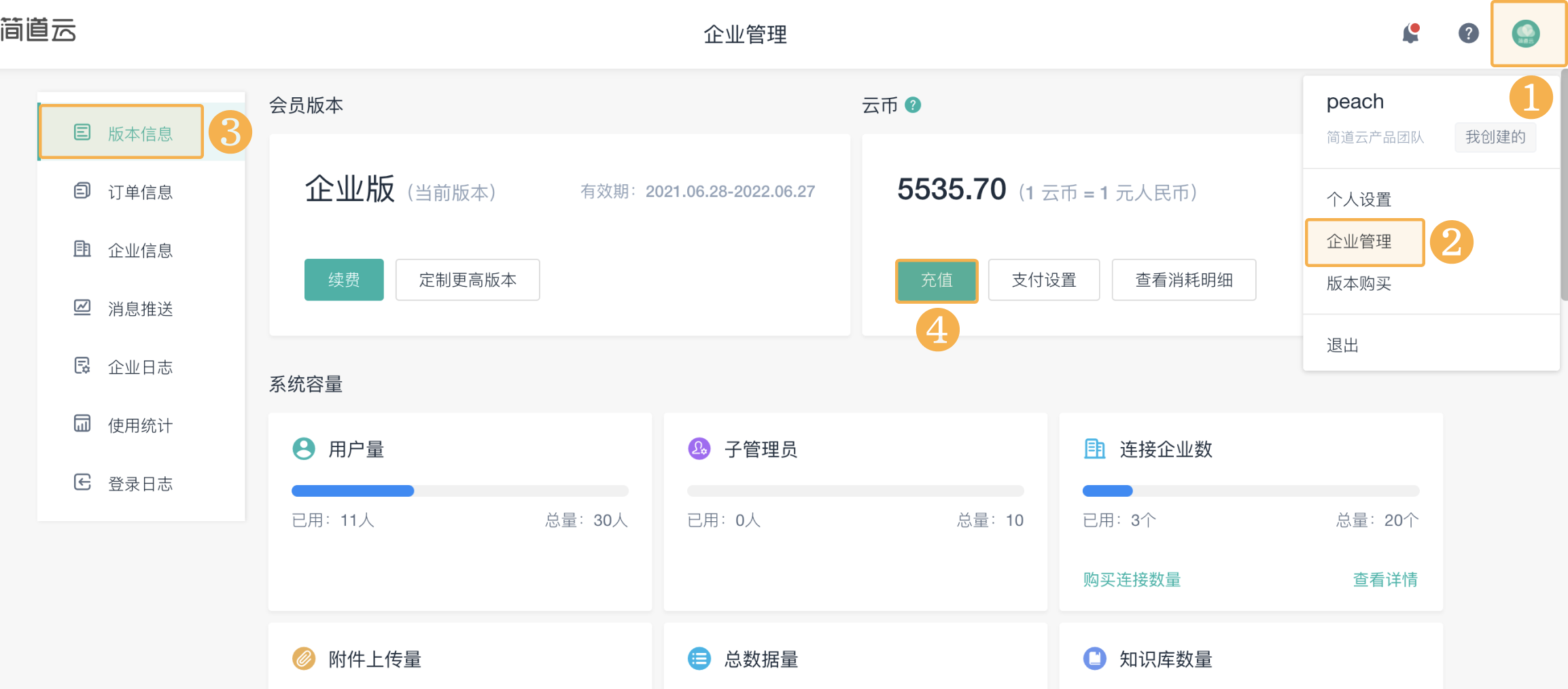Click the 总数据量 list icon
1568x689 pixels.
click(x=699, y=659)
